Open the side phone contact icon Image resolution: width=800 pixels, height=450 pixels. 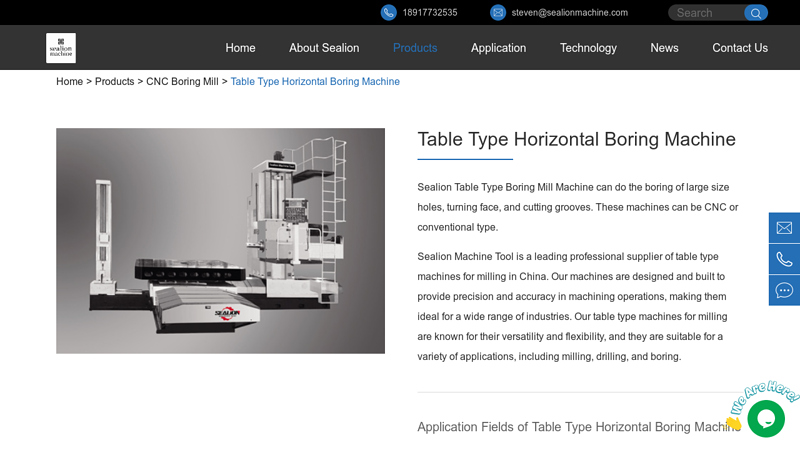tap(784, 259)
